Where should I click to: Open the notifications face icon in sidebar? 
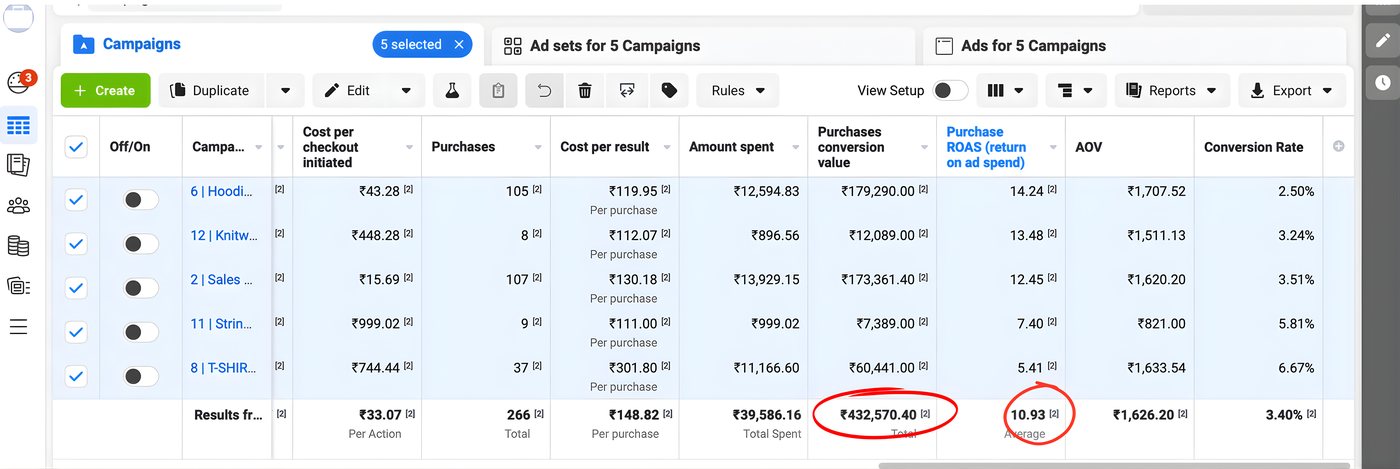tap(18, 82)
